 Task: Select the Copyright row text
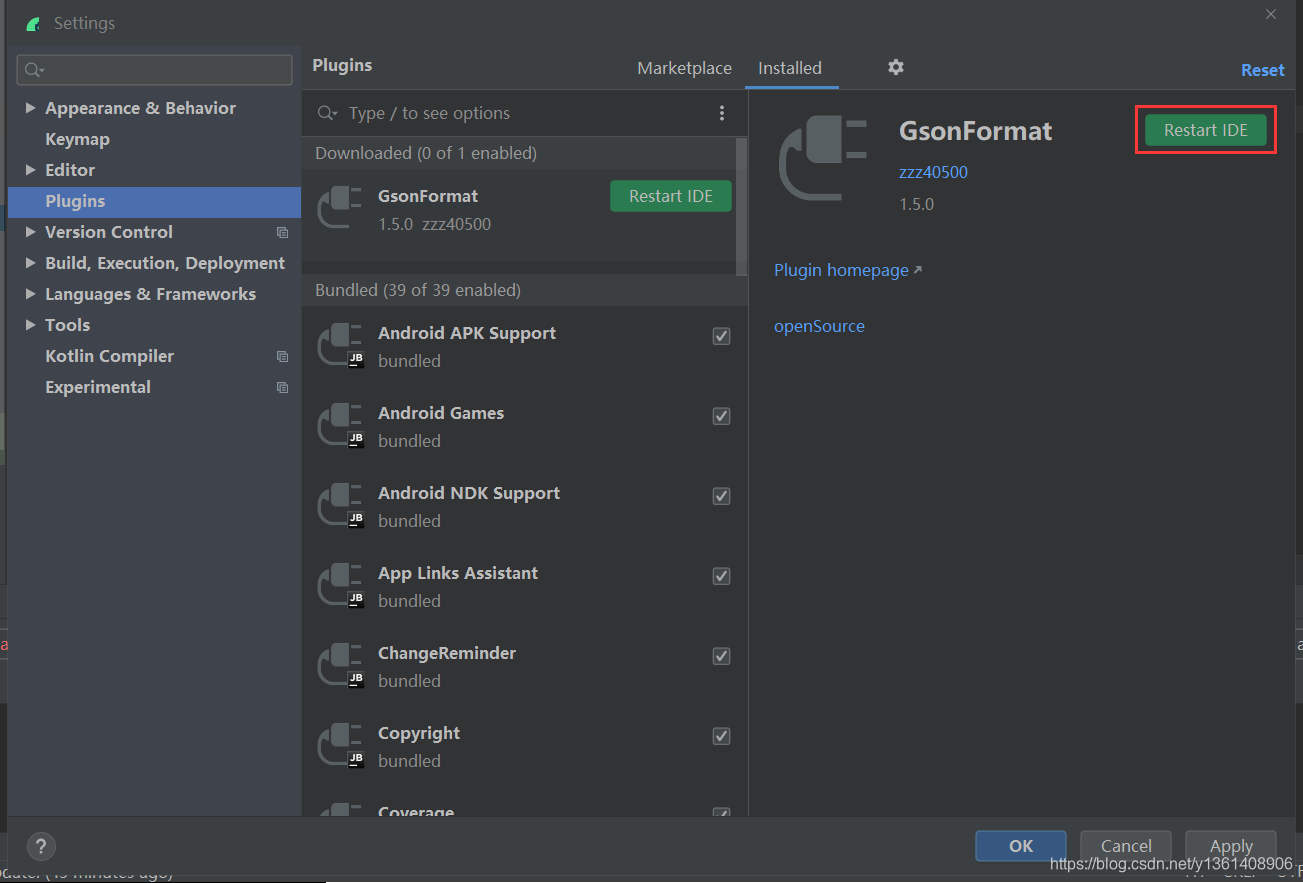tap(419, 733)
